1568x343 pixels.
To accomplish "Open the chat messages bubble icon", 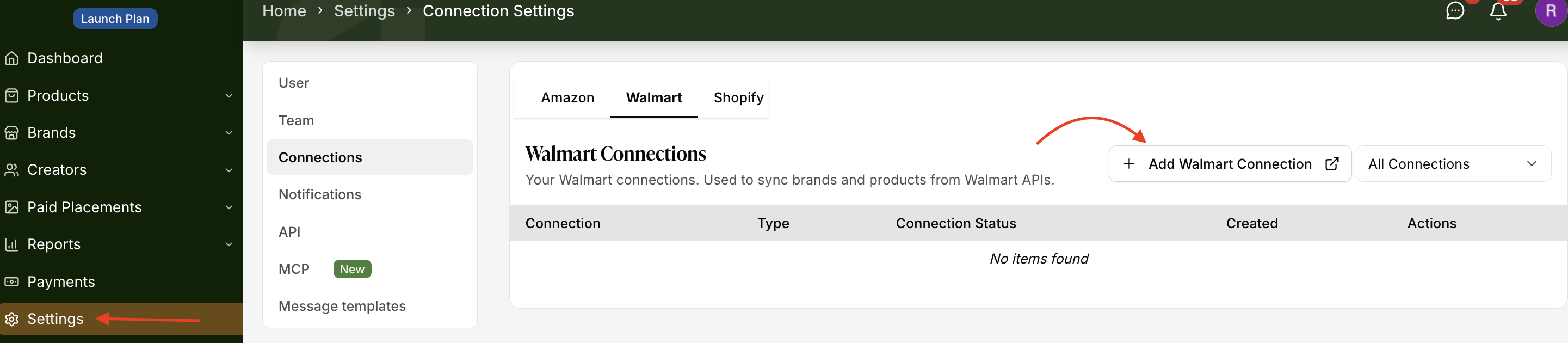I will [1455, 11].
